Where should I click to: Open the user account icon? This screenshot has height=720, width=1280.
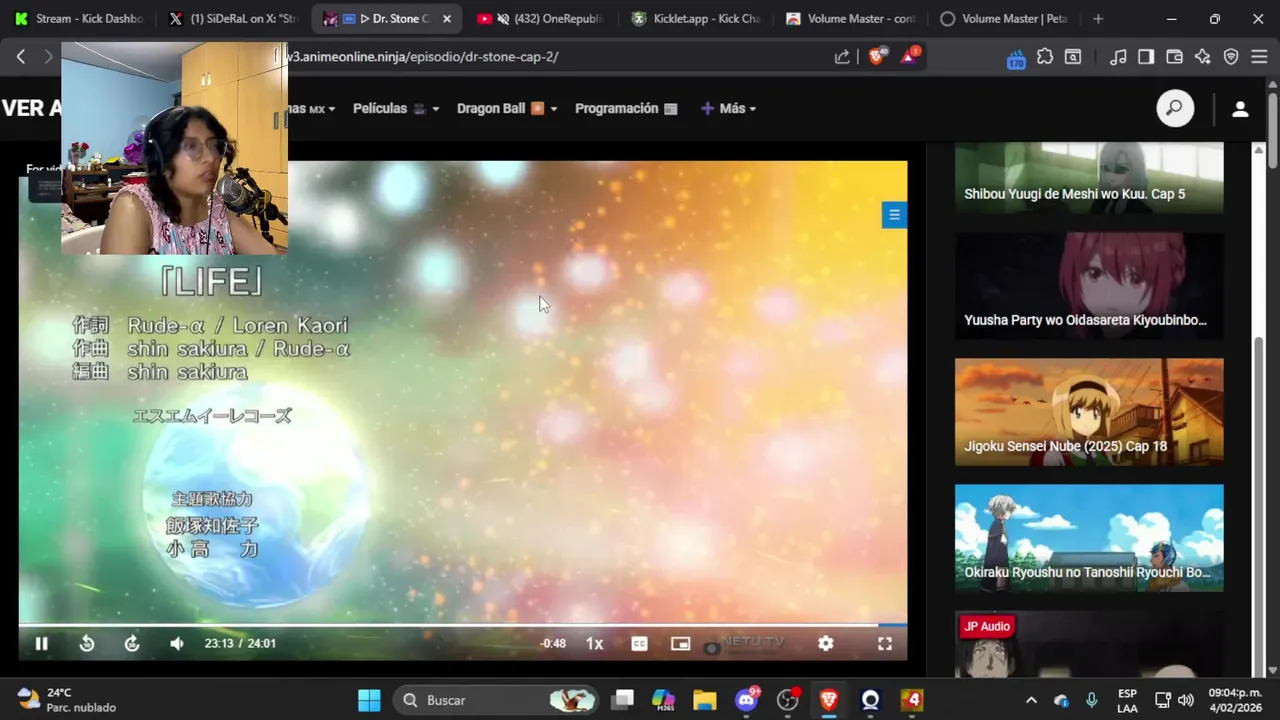point(1240,109)
